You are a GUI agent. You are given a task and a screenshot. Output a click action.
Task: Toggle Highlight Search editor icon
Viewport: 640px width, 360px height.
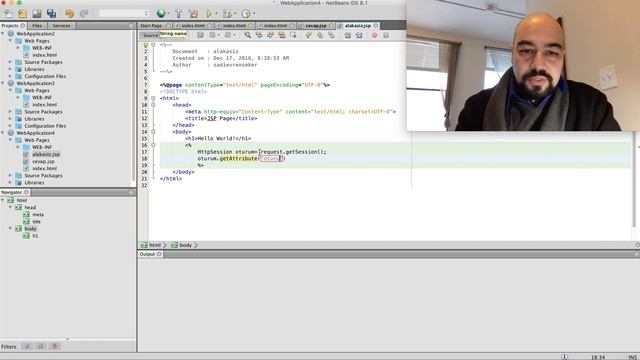coord(282,36)
